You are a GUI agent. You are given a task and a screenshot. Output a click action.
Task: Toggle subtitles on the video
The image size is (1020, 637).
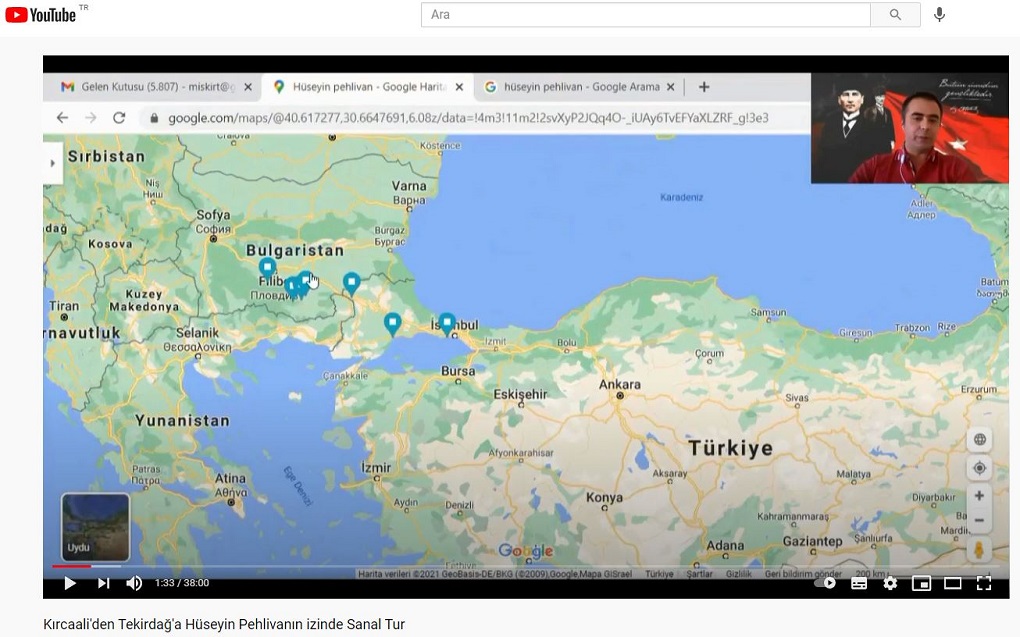[x=859, y=583]
